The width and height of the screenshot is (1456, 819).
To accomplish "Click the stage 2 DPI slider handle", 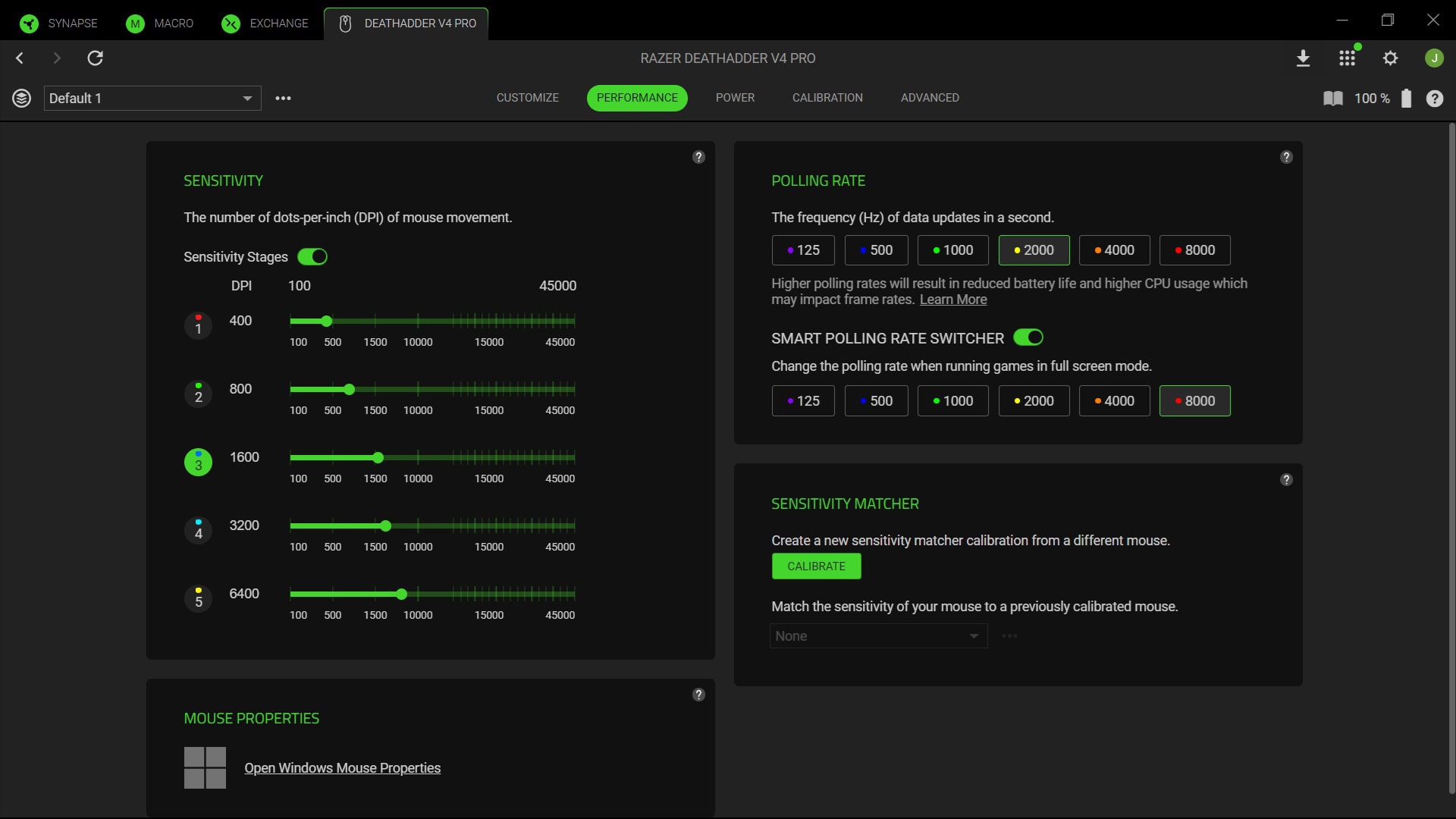I will [349, 390].
